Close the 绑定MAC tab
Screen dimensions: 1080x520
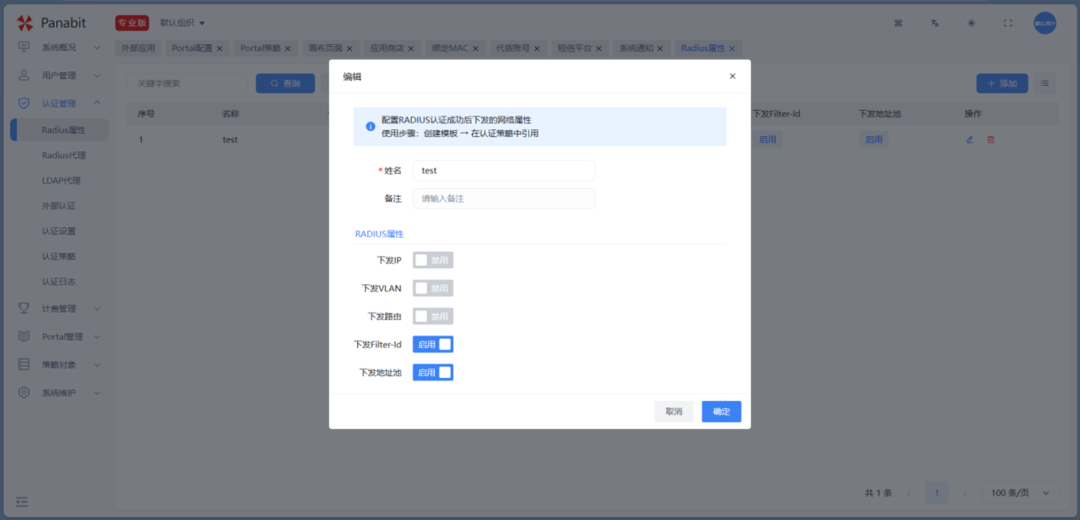pyautogui.click(x=475, y=48)
